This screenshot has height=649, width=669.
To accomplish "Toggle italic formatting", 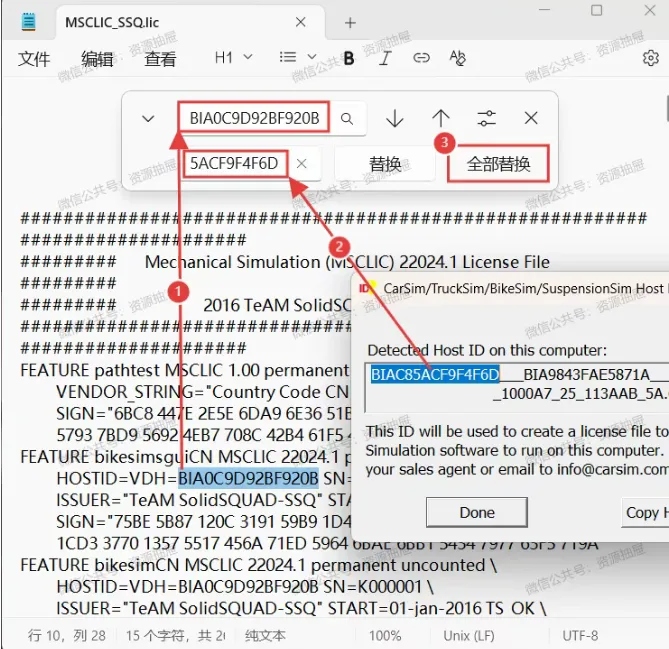I will click(x=385, y=58).
